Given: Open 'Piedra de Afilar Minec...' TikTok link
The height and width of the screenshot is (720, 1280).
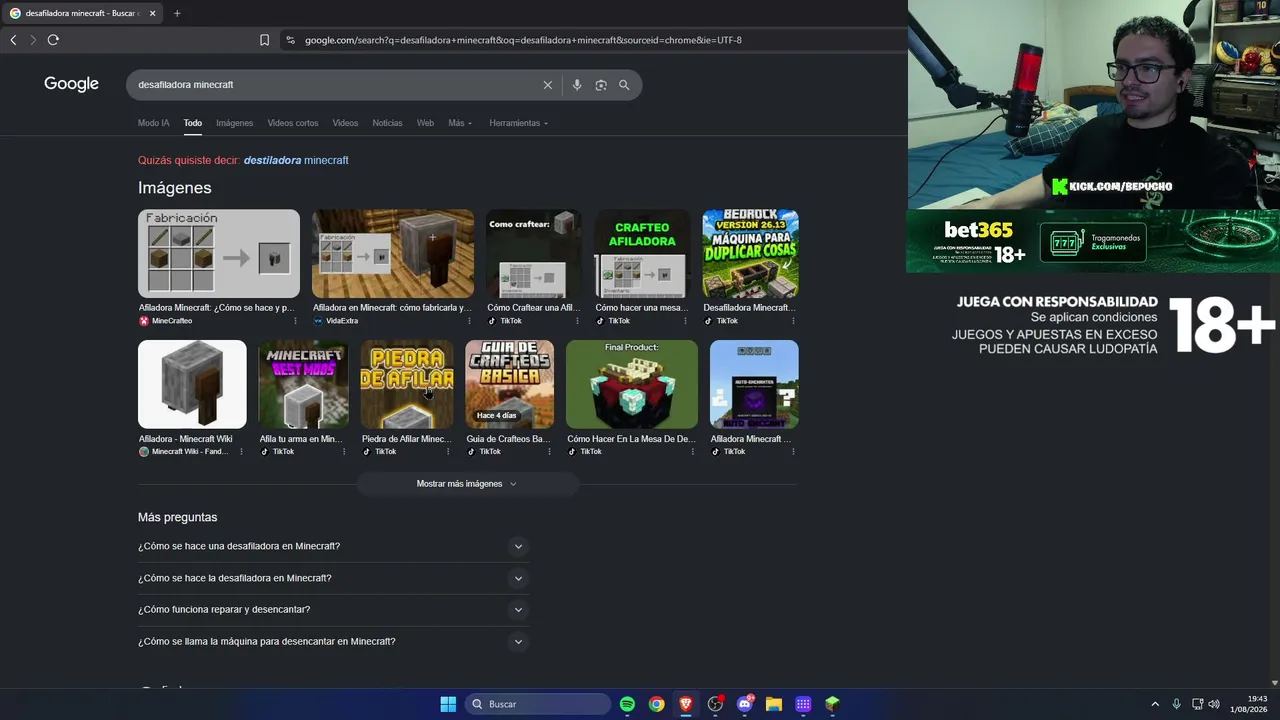Looking at the screenshot, I should click(x=406, y=439).
